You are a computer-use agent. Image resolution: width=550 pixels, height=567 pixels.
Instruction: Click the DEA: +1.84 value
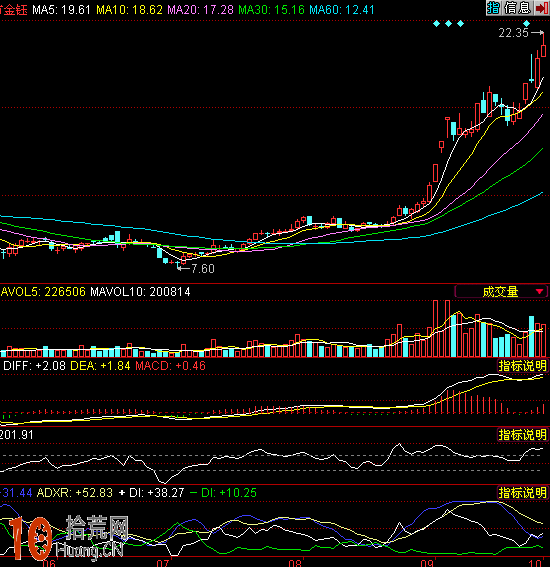(100, 366)
